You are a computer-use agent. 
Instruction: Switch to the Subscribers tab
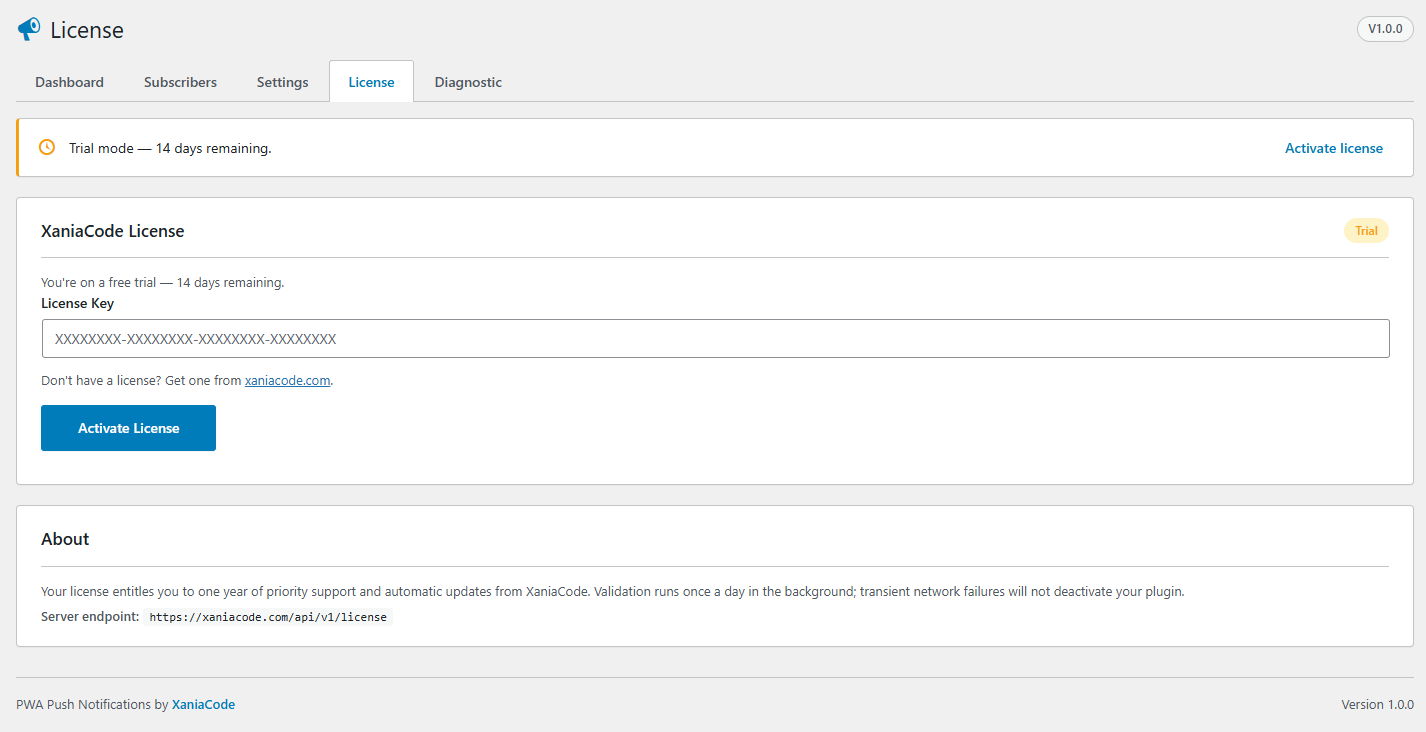[x=180, y=82]
